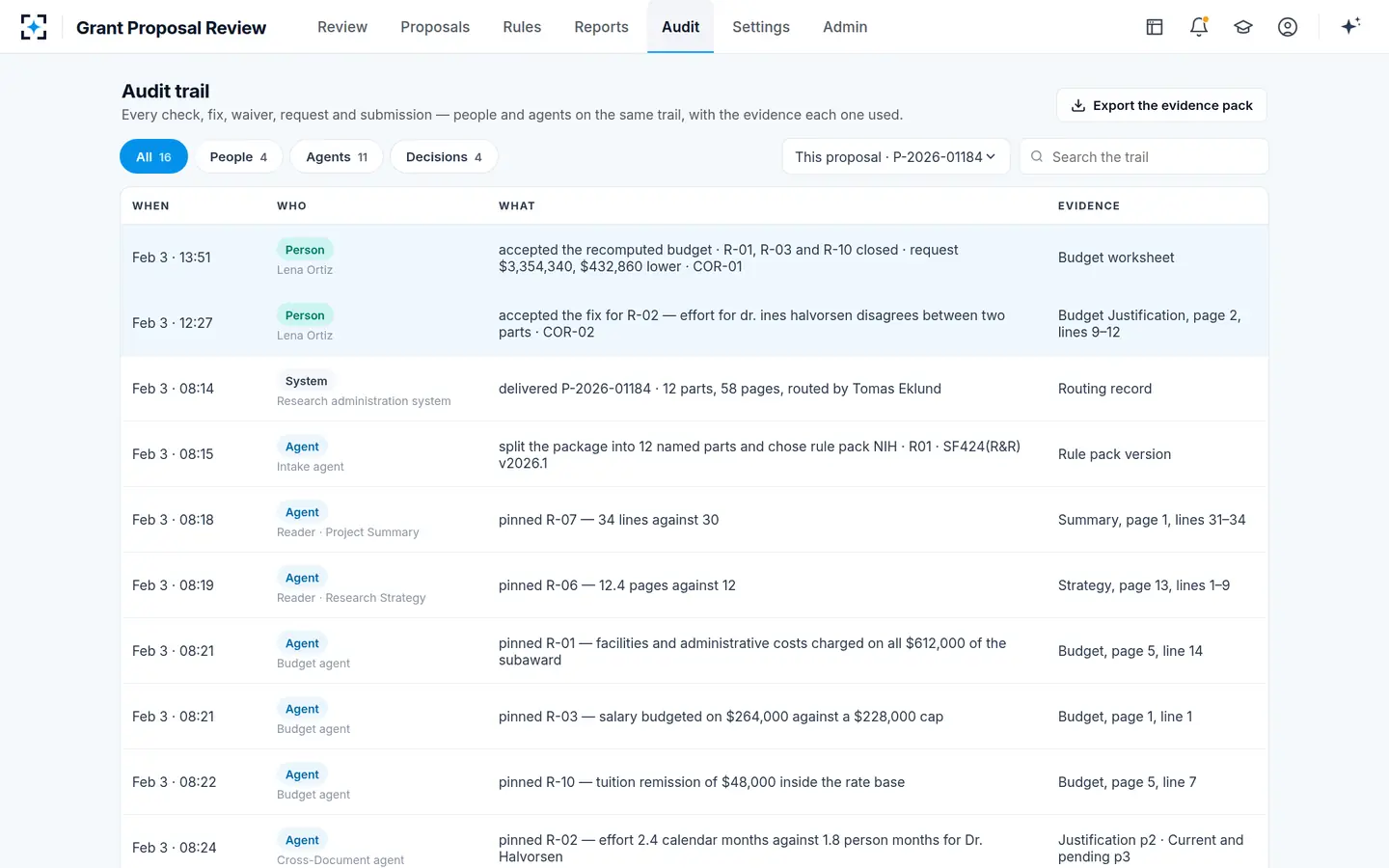Select the Audit tab
This screenshot has width=1389, height=868.
point(681,27)
